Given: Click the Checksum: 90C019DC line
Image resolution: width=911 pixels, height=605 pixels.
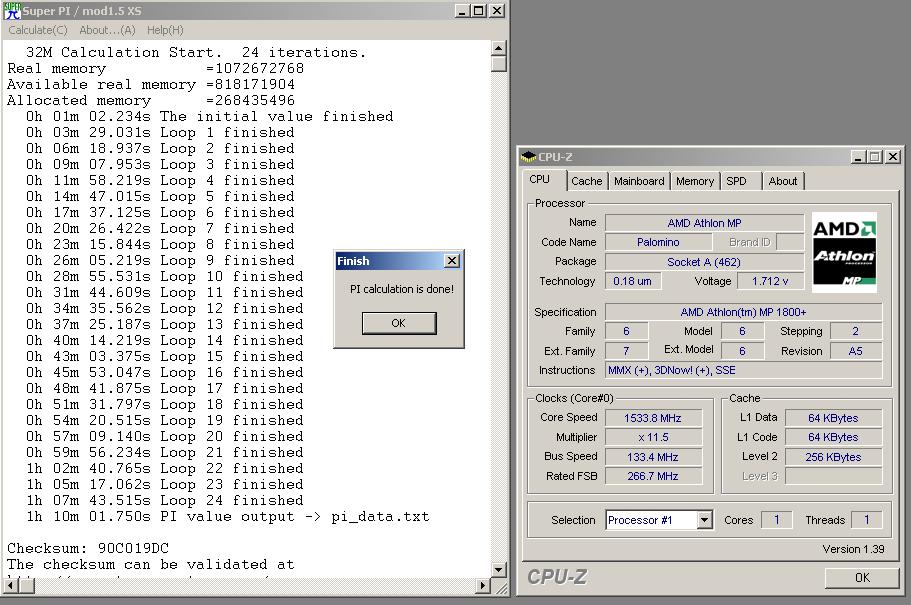Looking at the screenshot, I should tap(88, 548).
